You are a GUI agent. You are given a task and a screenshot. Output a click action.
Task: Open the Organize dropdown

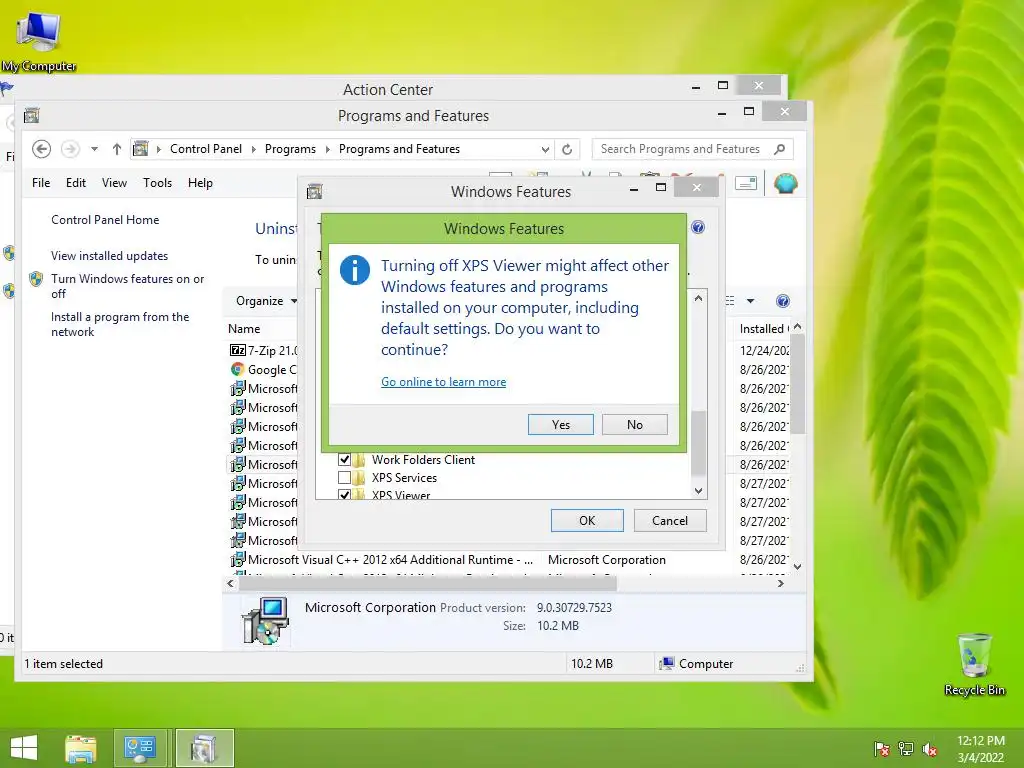[266, 300]
